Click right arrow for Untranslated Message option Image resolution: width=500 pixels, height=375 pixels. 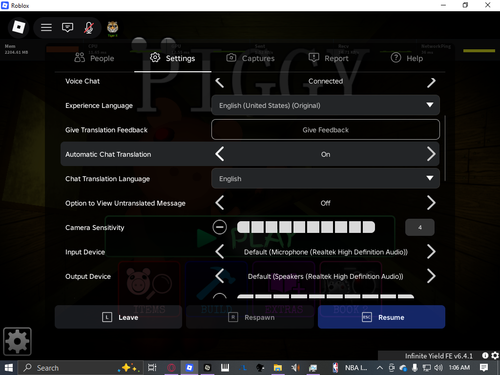431,203
